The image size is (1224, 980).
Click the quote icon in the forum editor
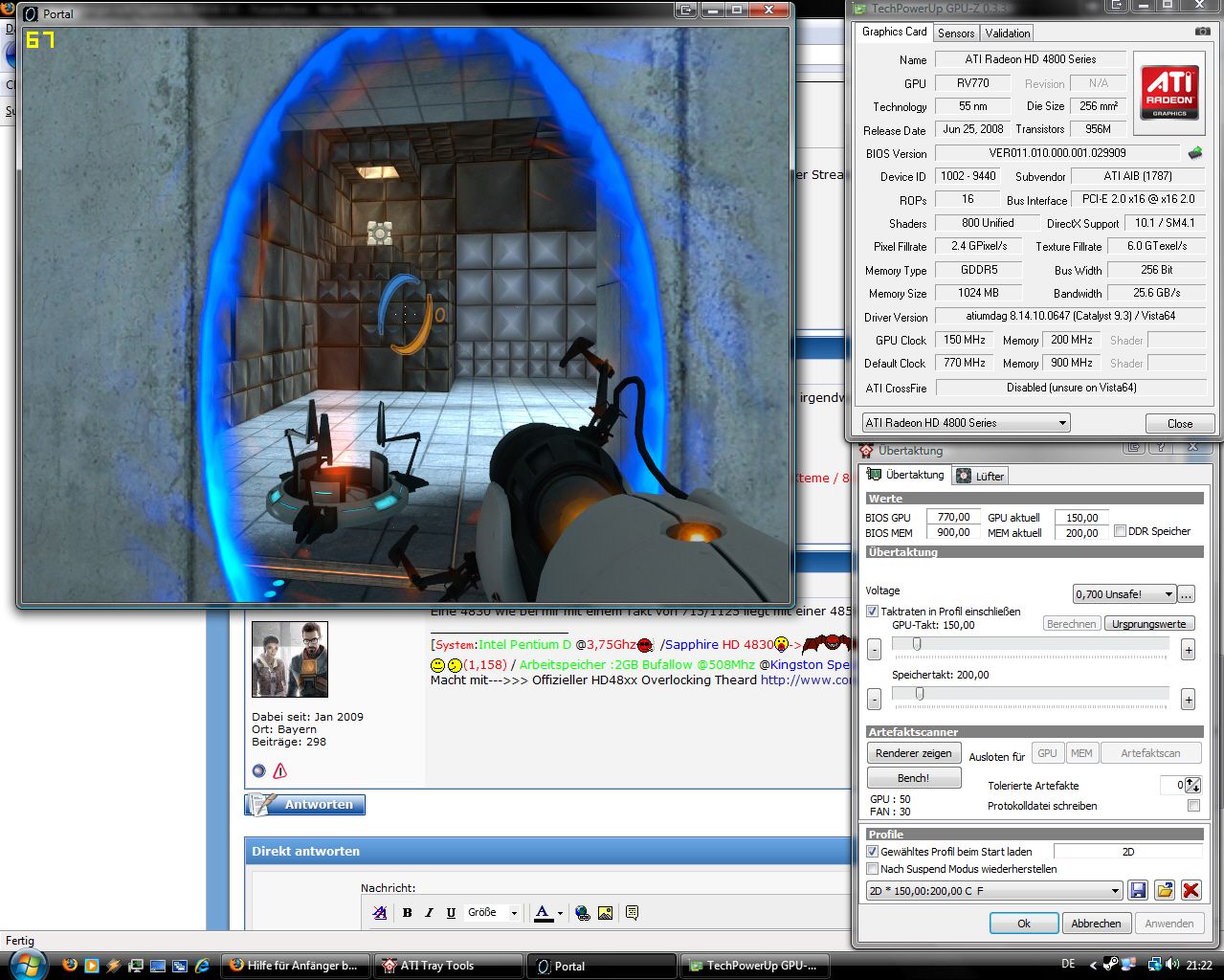pyautogui.click(x=632, y=913)
